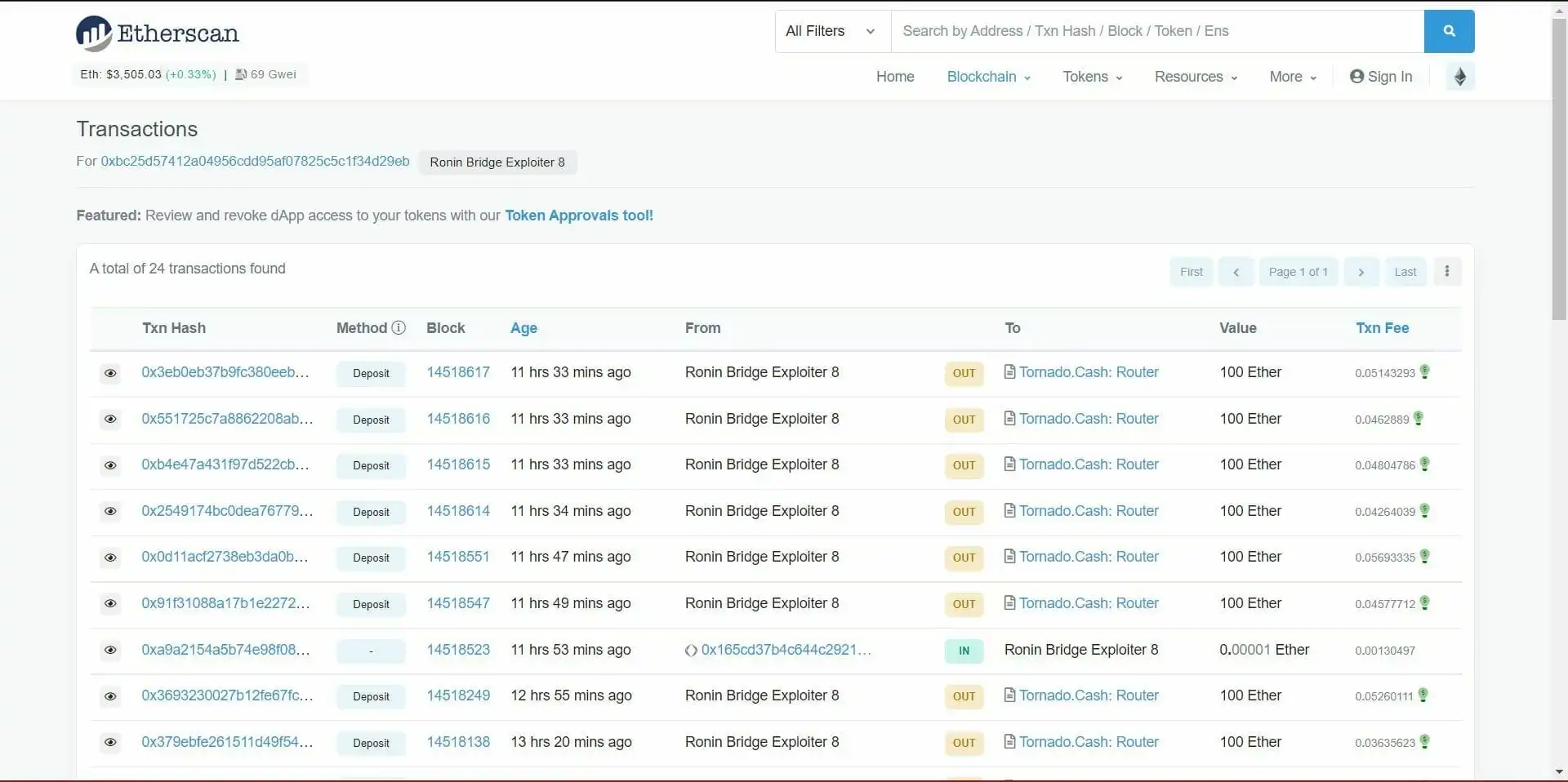This screenshot has width=1568, height=782.
Task: Click the gas pump icon beside fee 0.05143293
Action: point(1425,372)
